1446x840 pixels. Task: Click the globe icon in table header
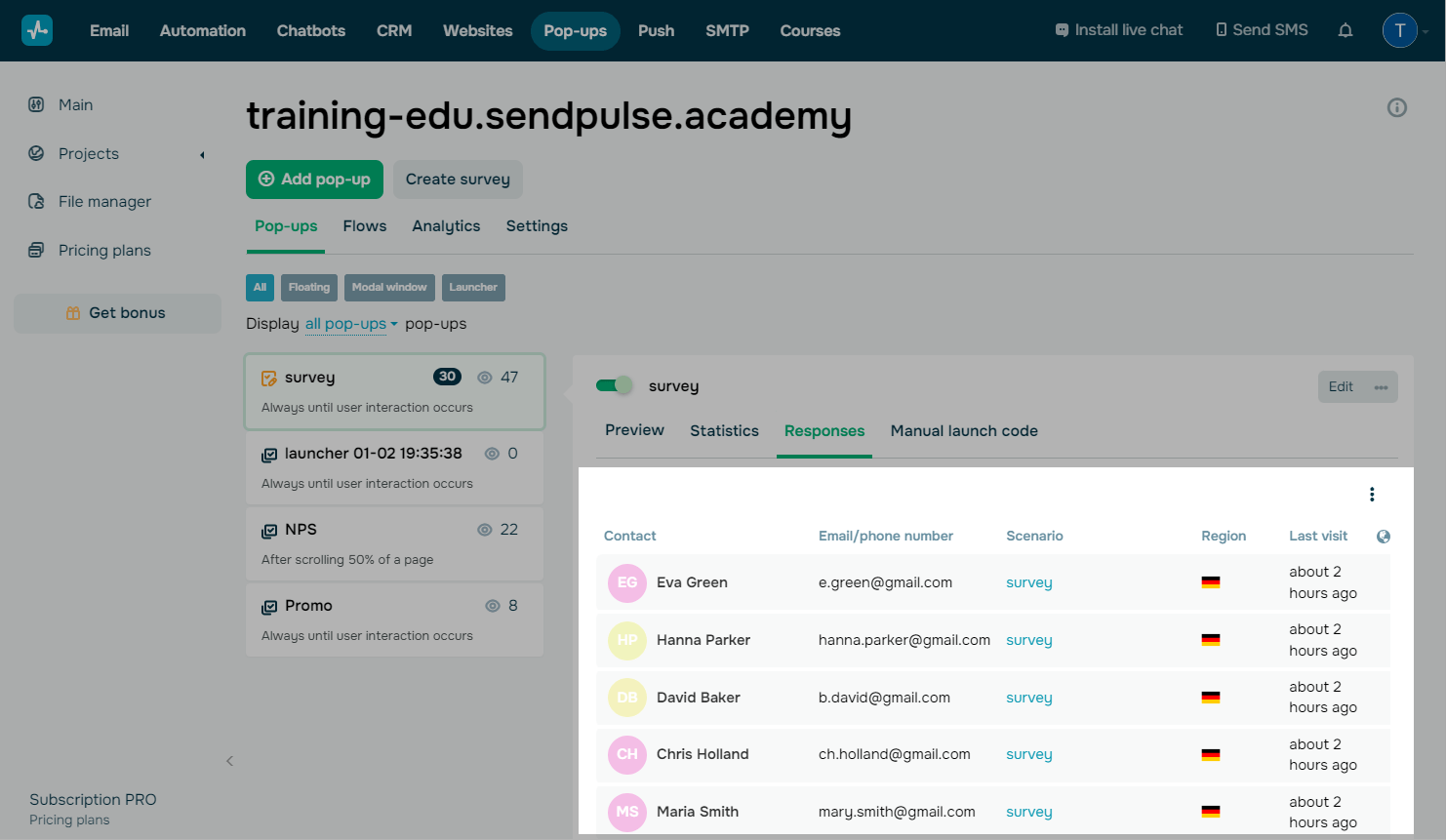1384,537
